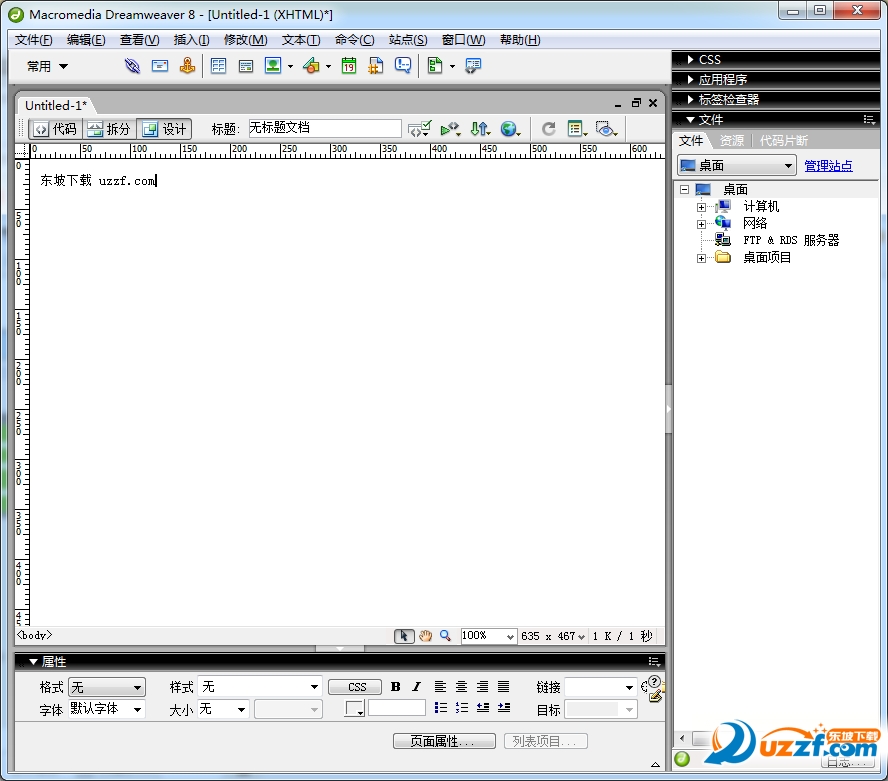Open the 修改(M) menu

[246, 40]
